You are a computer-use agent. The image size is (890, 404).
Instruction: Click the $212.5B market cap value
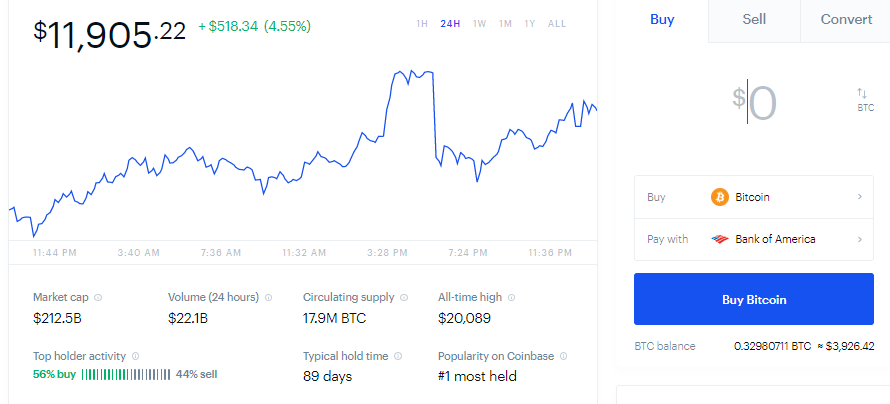(57, 318)
